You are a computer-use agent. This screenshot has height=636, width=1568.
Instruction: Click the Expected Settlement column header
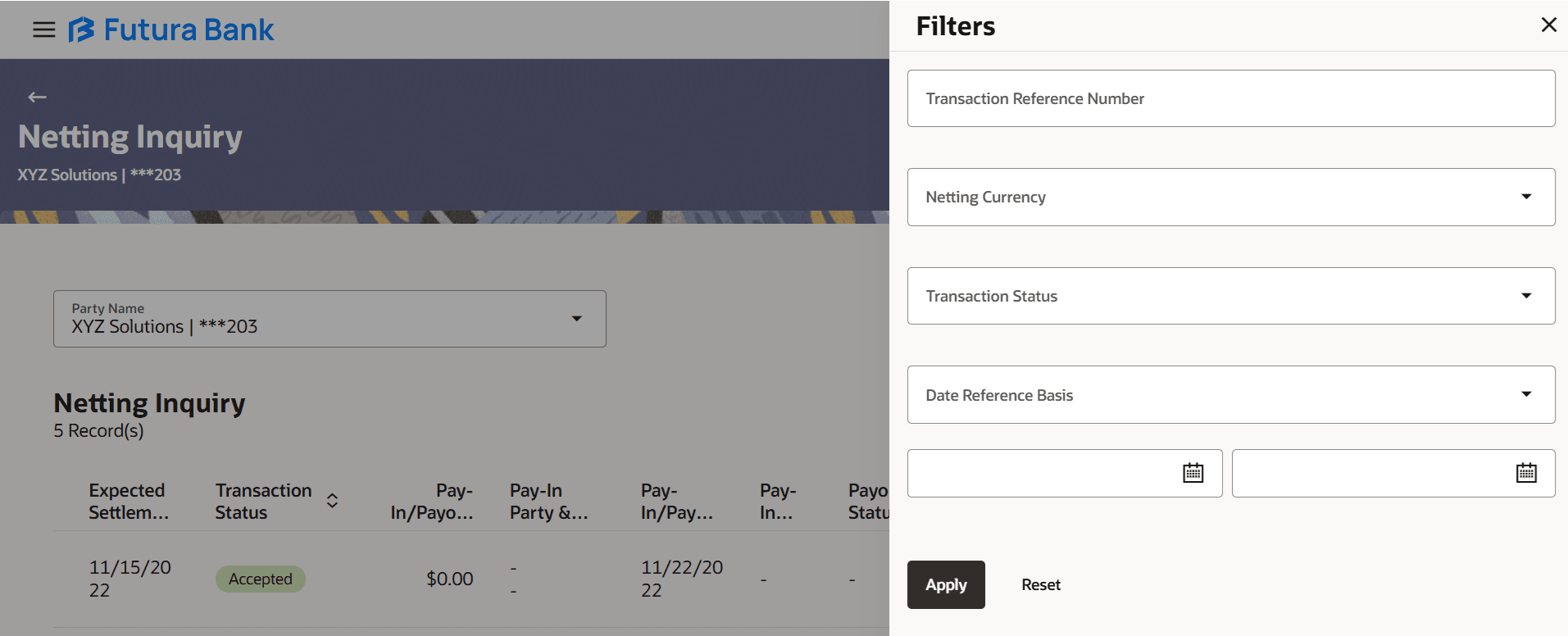129,501
